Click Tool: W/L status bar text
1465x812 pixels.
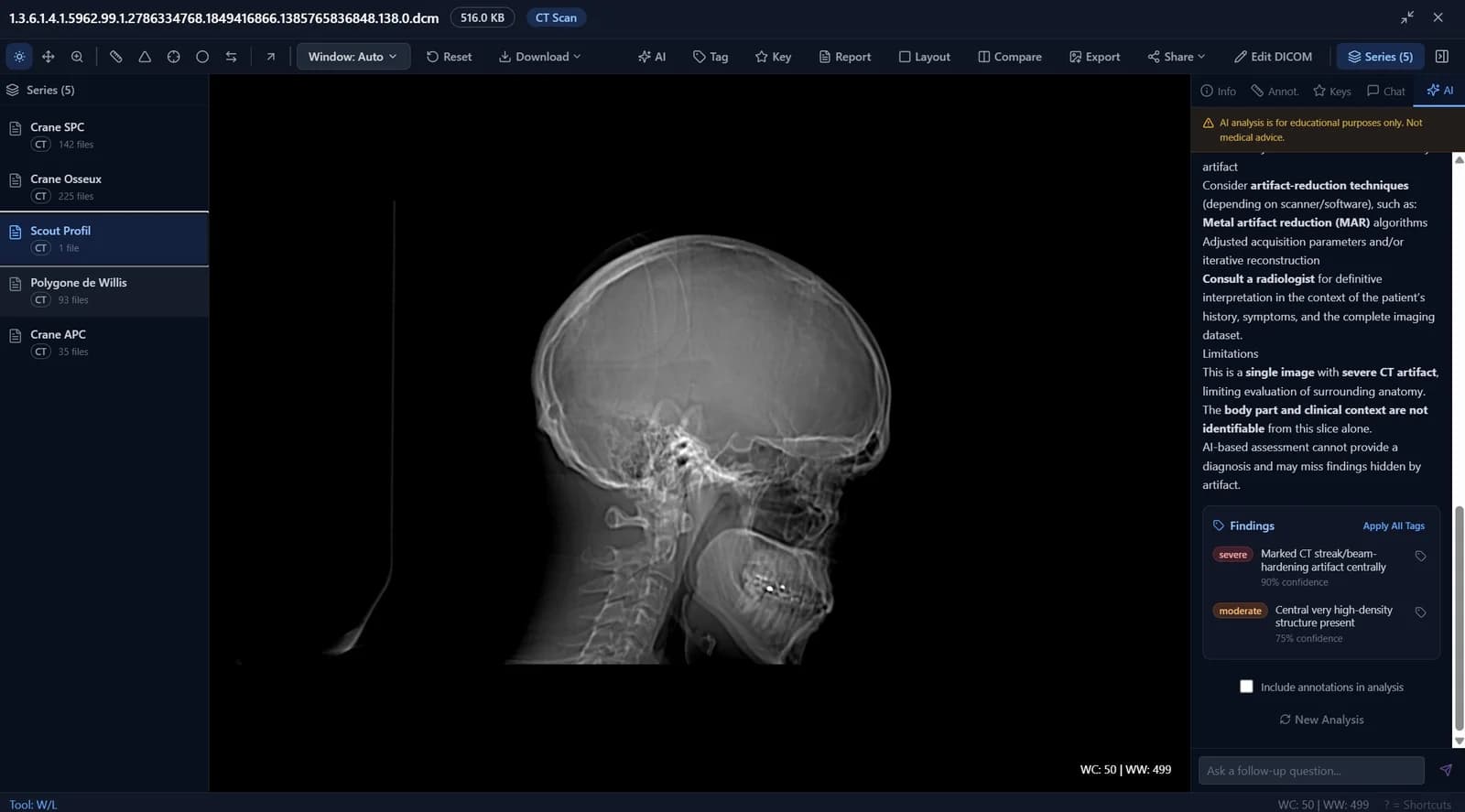point(33,805)
